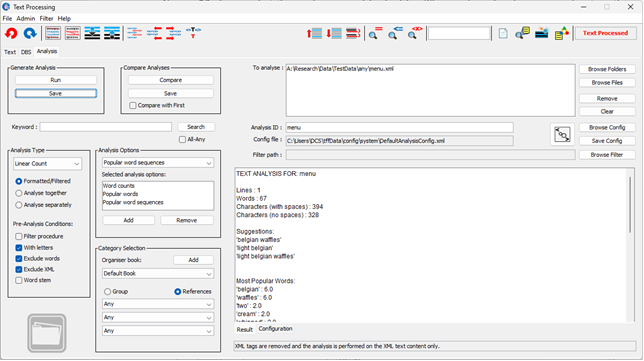Select the References radio button
Image resolution: width=644 pixels, height=361 pixels.
click(177, 292)
